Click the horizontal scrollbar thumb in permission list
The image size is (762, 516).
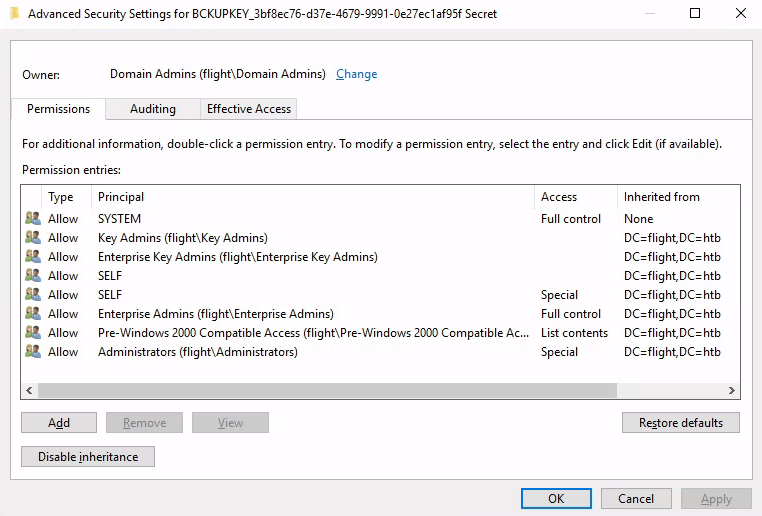tap(327, 390)
